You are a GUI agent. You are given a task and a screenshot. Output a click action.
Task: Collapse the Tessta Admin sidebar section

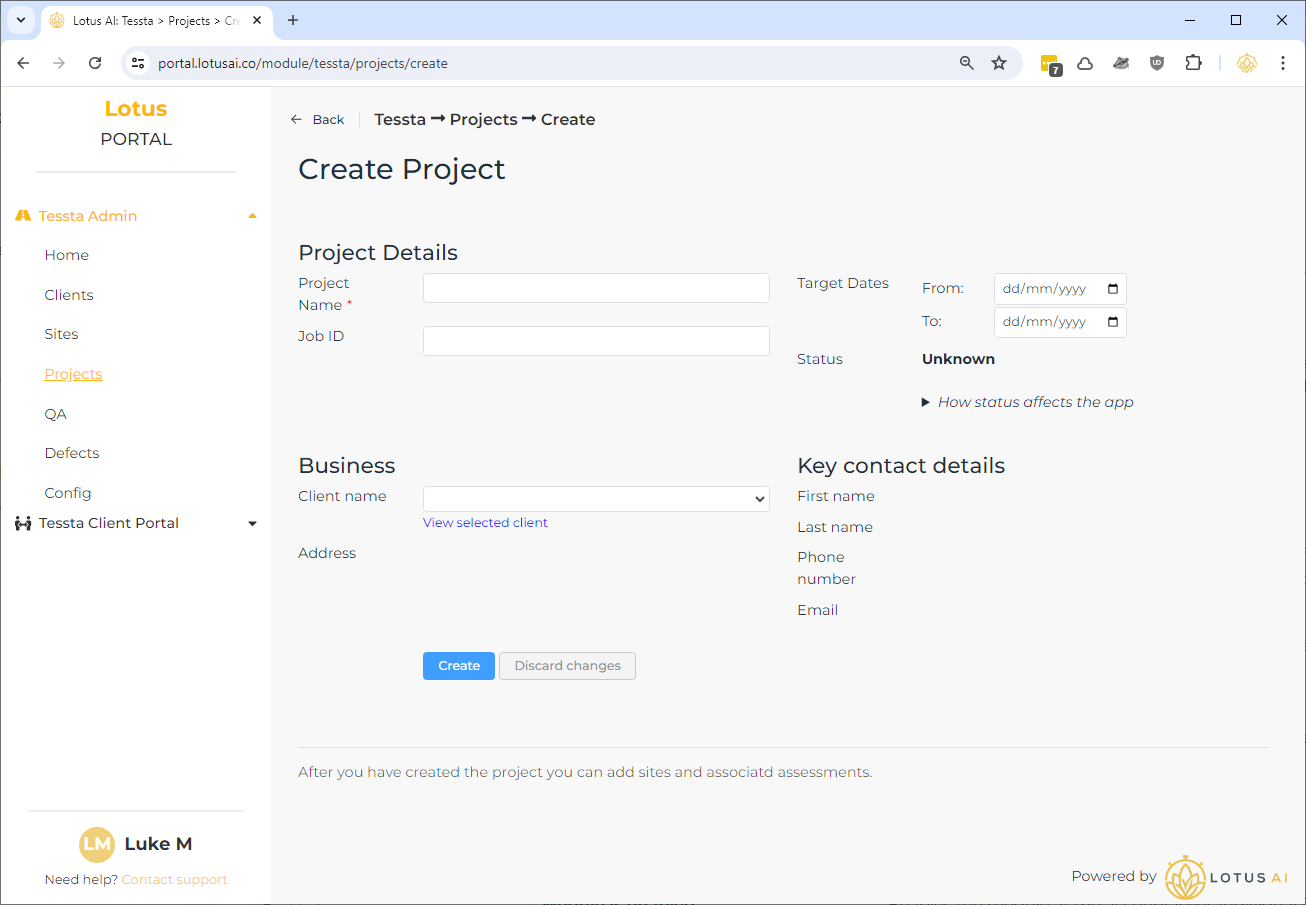pyautogui.click(x=252, y=216)
